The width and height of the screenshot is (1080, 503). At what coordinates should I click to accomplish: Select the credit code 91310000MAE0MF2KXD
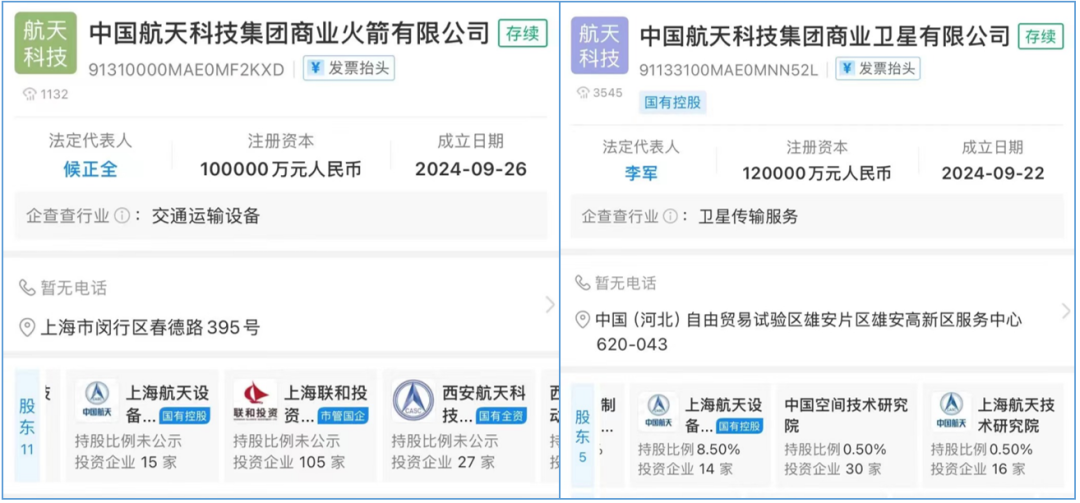point(186,70)
